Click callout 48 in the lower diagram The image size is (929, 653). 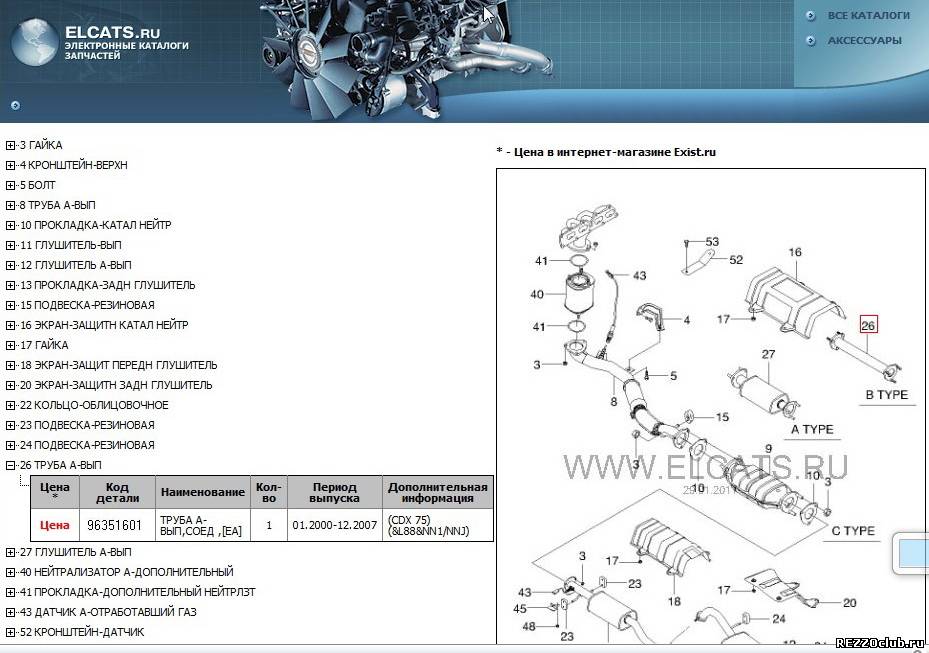529,626
